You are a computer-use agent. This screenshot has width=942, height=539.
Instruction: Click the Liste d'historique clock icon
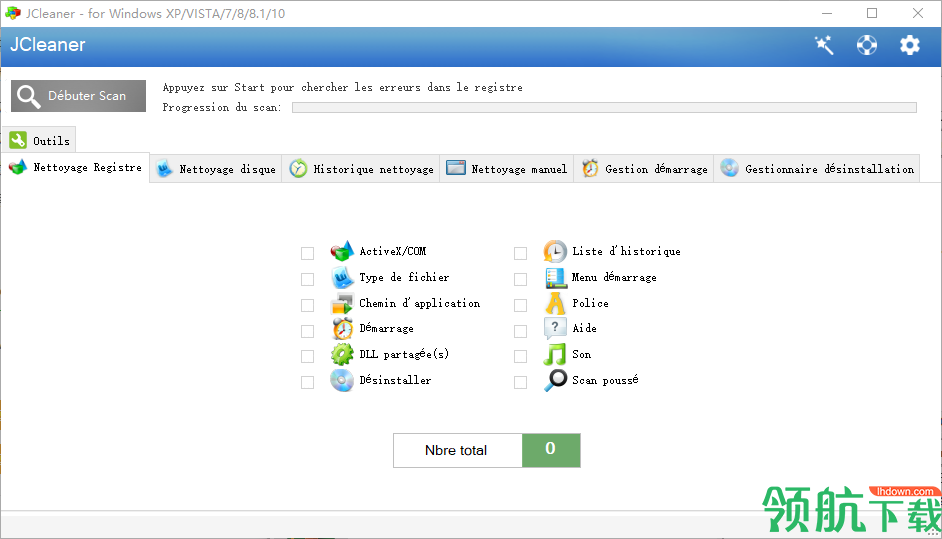pyautogui.click(x=555, y=251)
